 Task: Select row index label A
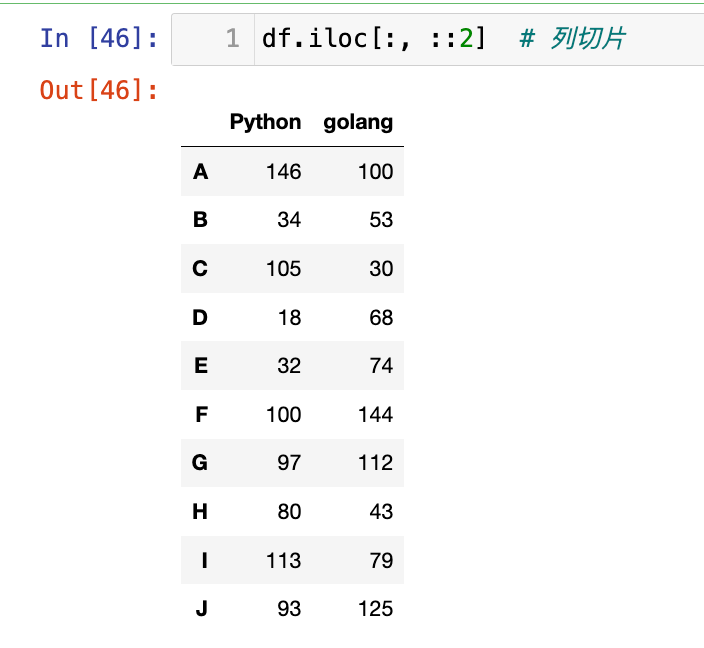point(200,172)
